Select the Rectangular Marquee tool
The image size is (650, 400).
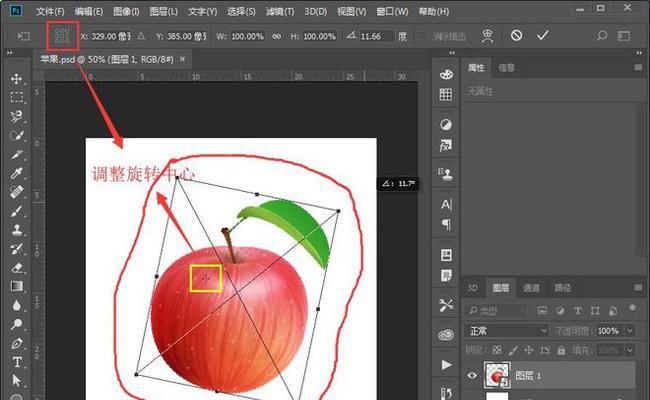(x=17, y=97)
